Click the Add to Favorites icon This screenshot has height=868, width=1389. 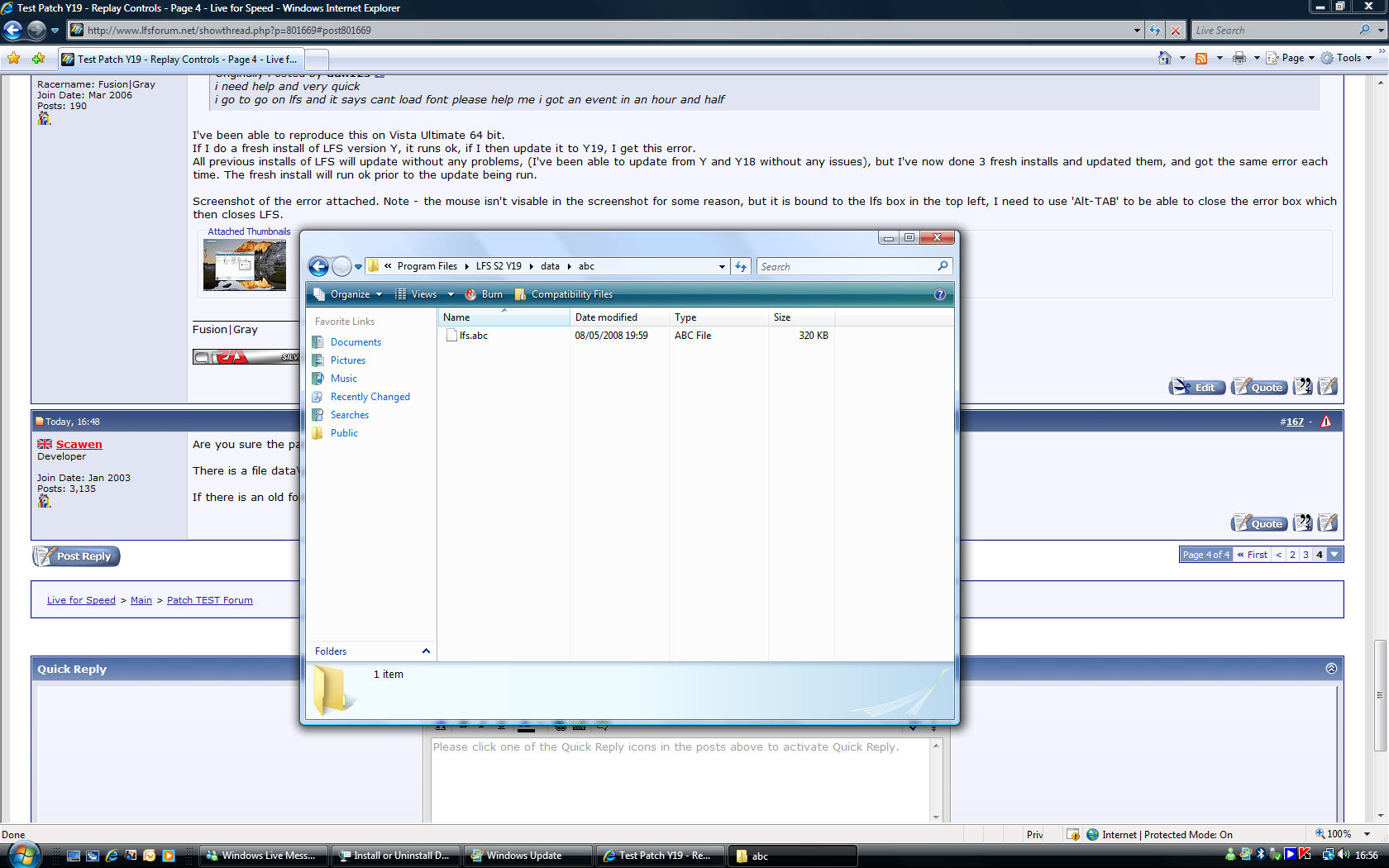click(39, 59)
